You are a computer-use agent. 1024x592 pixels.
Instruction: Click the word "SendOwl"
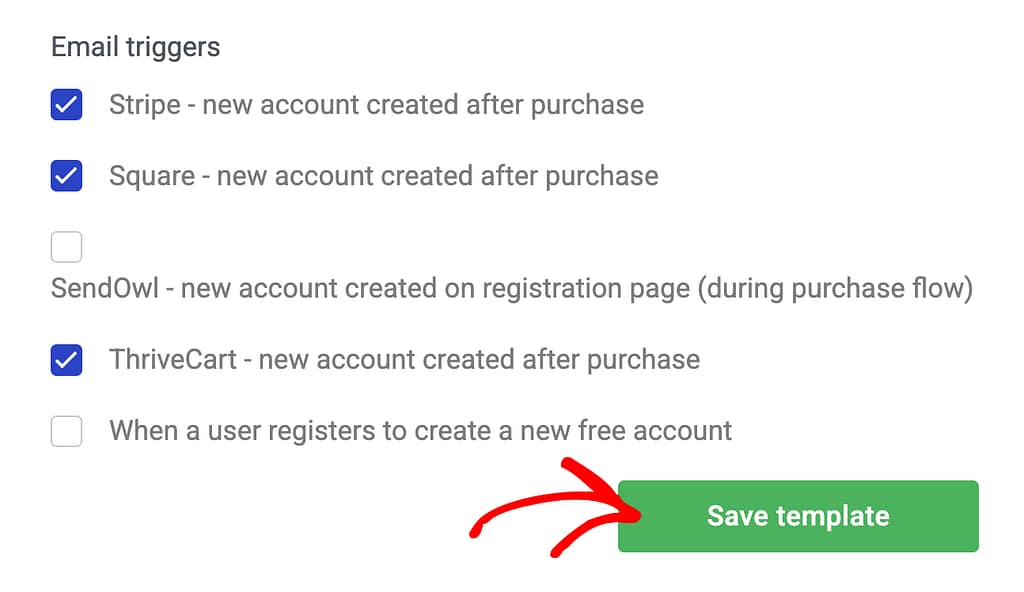108,289
